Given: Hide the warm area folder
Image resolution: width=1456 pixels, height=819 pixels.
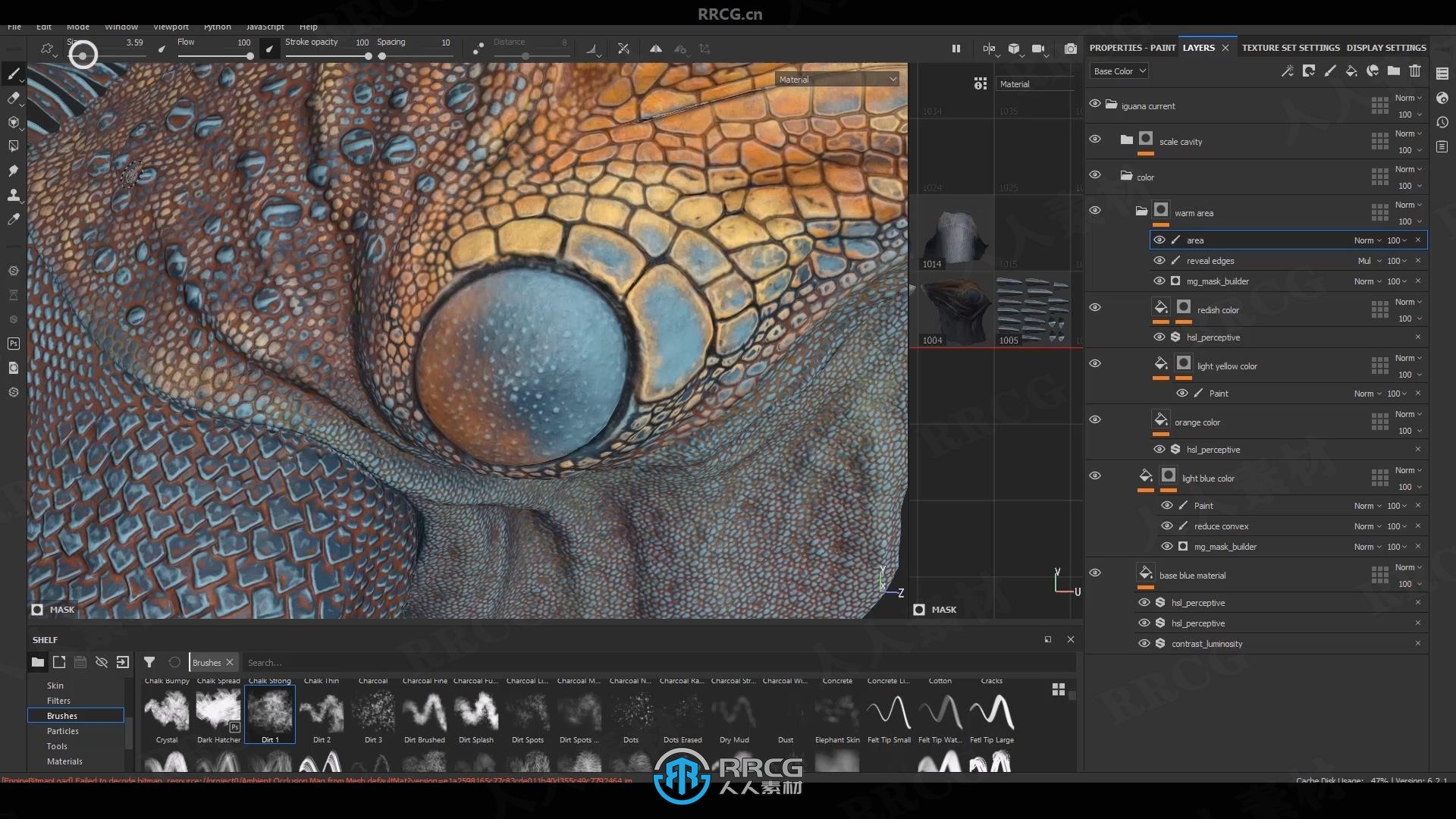Looking at the screenshot, I should point(1095,211).
